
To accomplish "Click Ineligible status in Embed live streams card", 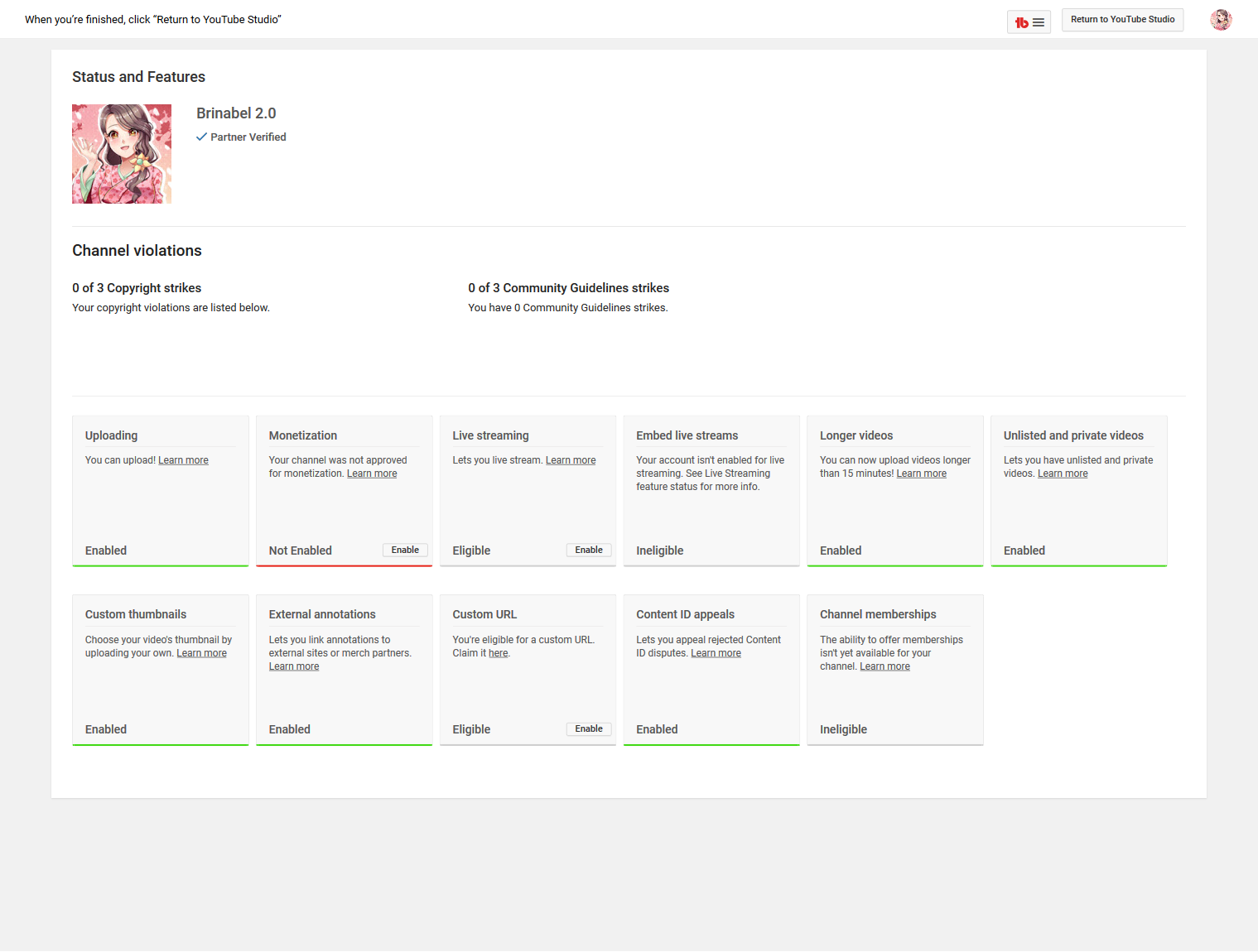I will tap(659, 551).
